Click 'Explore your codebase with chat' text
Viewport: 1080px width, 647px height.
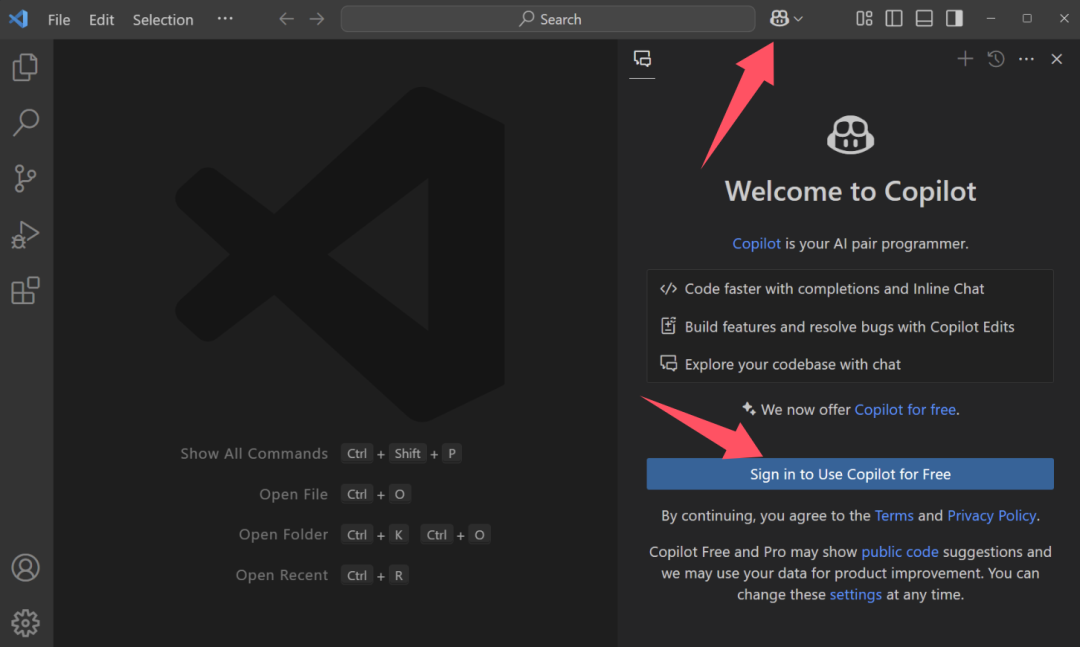click(792, 364)
